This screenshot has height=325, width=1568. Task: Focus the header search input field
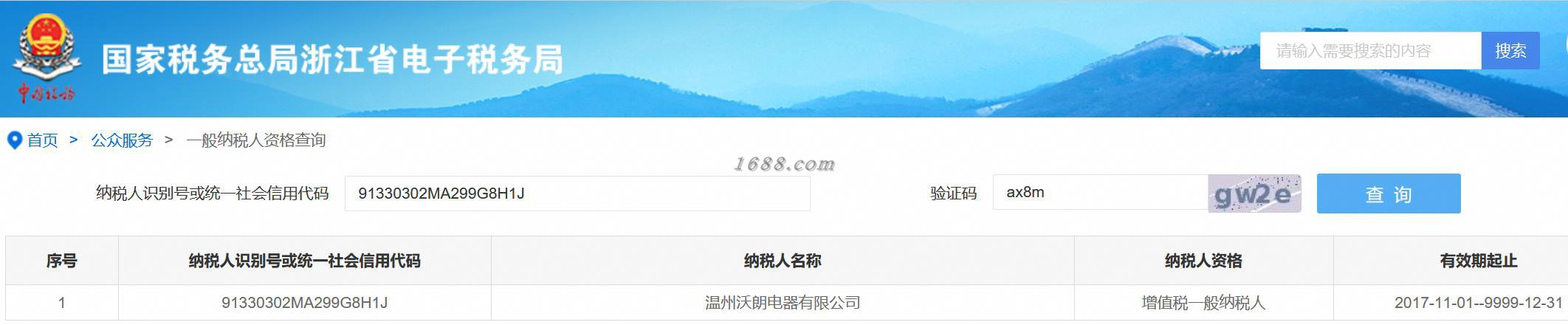point(1370,51)
